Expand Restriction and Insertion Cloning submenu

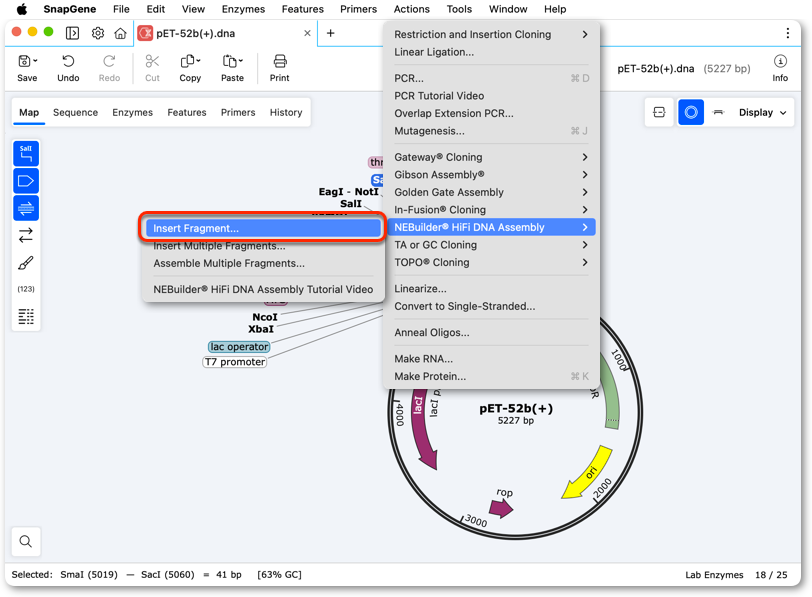490,34
